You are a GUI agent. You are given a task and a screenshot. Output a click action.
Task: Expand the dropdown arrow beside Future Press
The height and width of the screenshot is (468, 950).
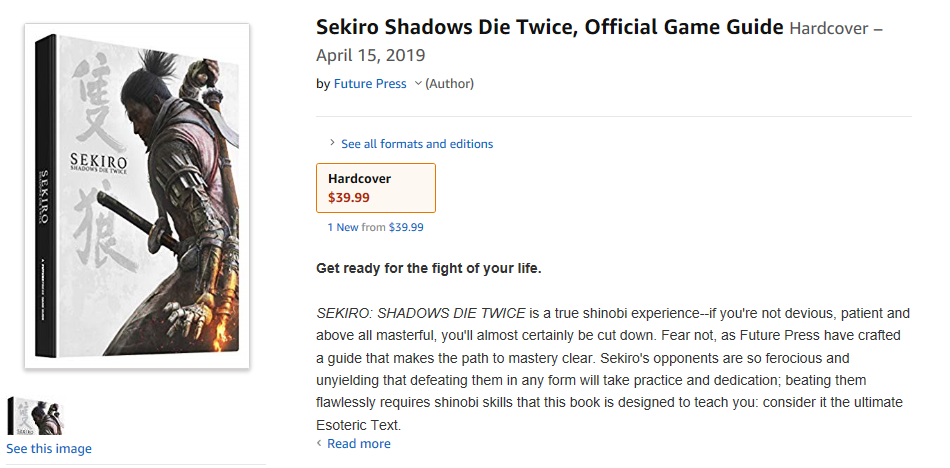(418, 84)
